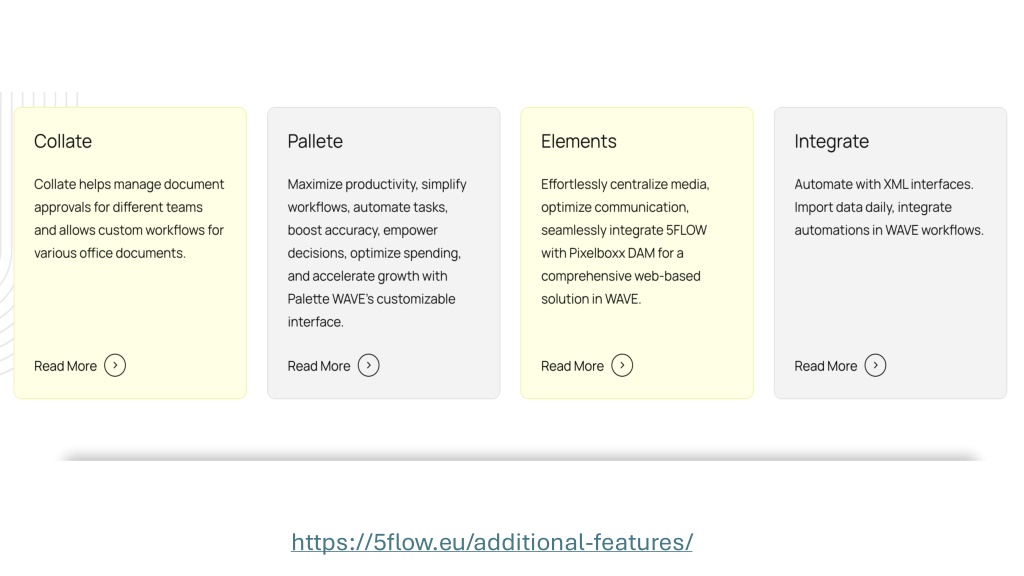
Task: Click the Pallete description about maximizing productivity
Action: (377, 253)
